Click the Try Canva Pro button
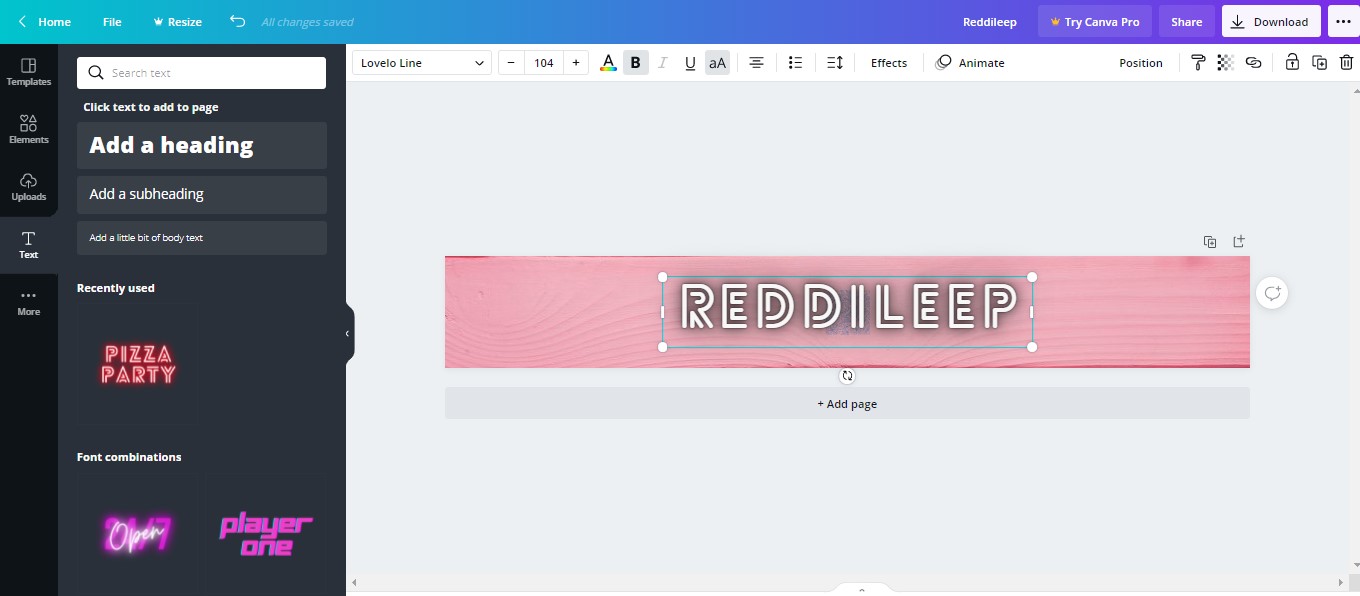The height and width of the screenshot is (596, 1360). click(x=1095, y=22)
